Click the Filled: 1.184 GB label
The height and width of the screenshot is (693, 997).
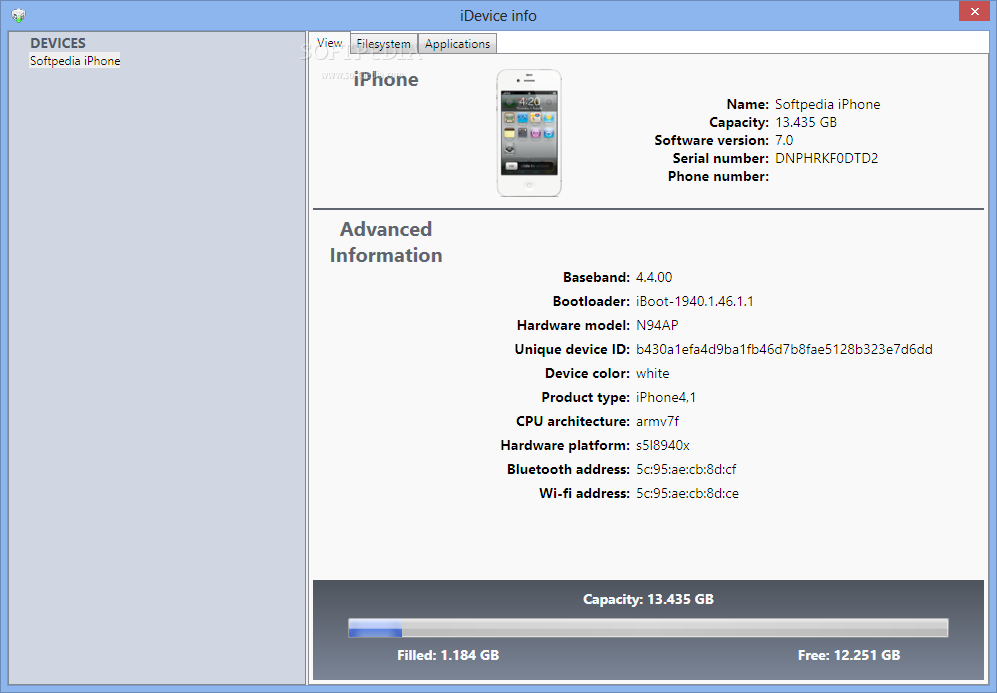[448, 655]
